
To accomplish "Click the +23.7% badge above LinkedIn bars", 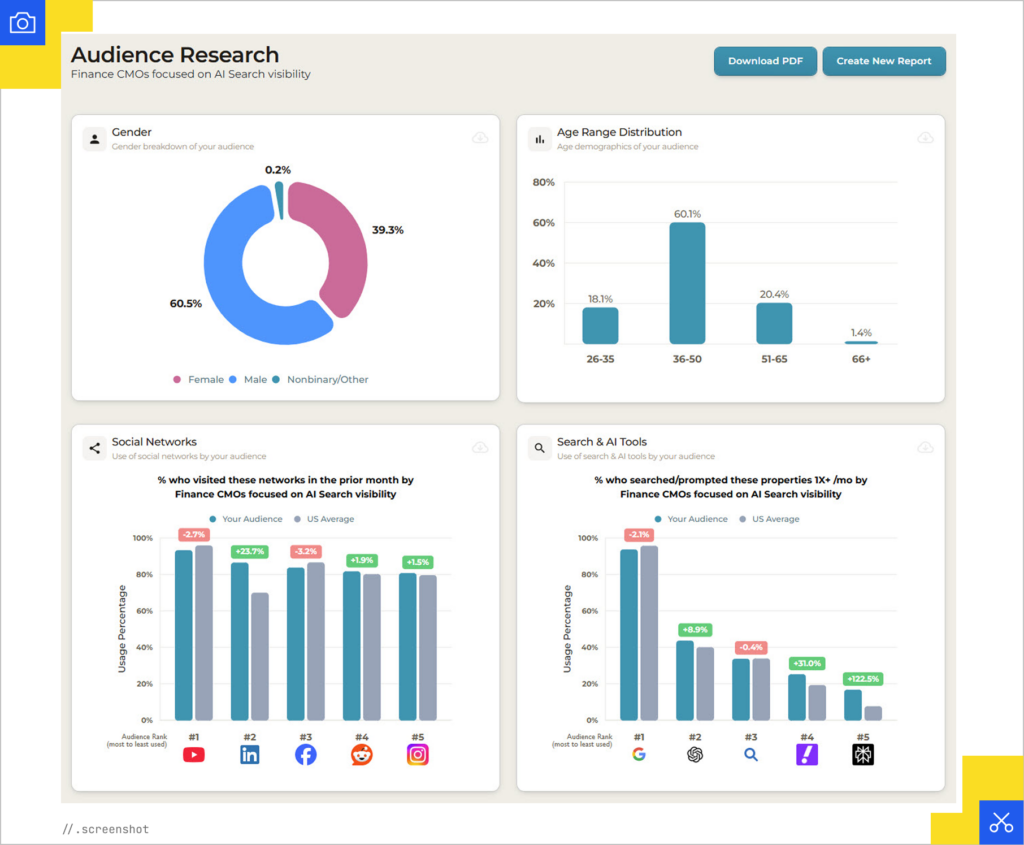I will [249, 551].
